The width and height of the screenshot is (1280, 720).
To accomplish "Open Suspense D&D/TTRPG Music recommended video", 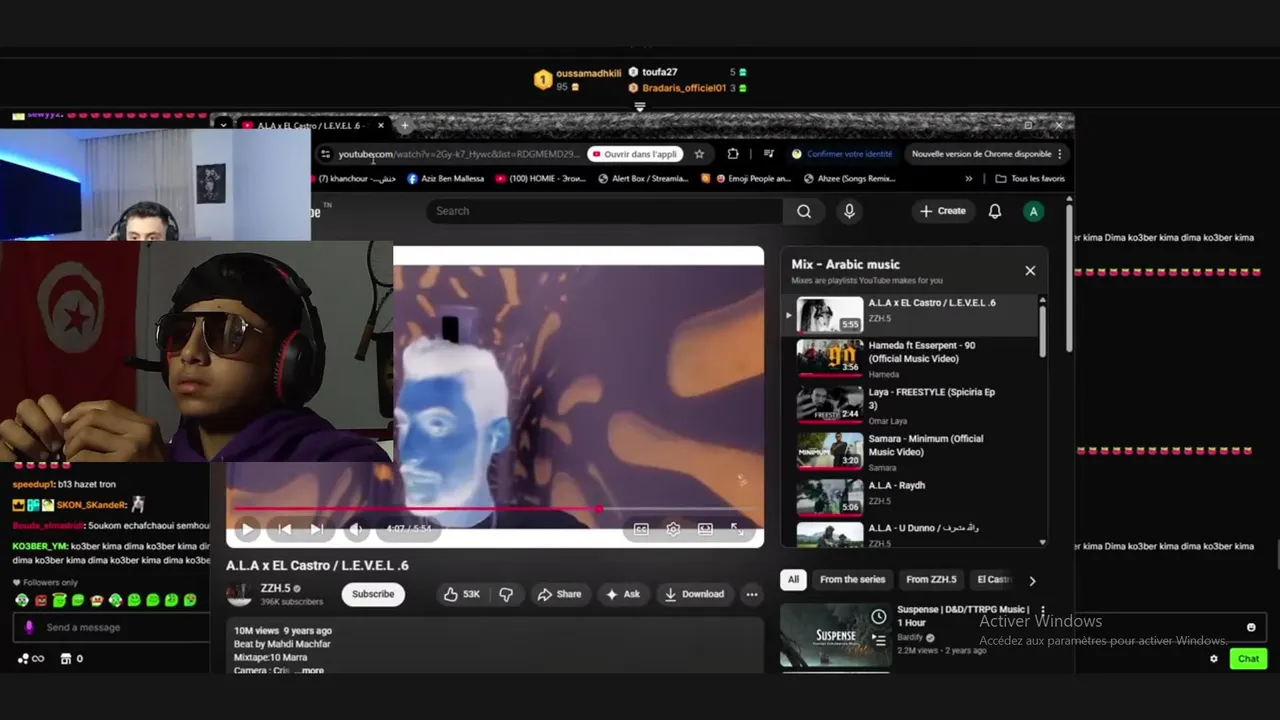I will [x=835, y=635].
